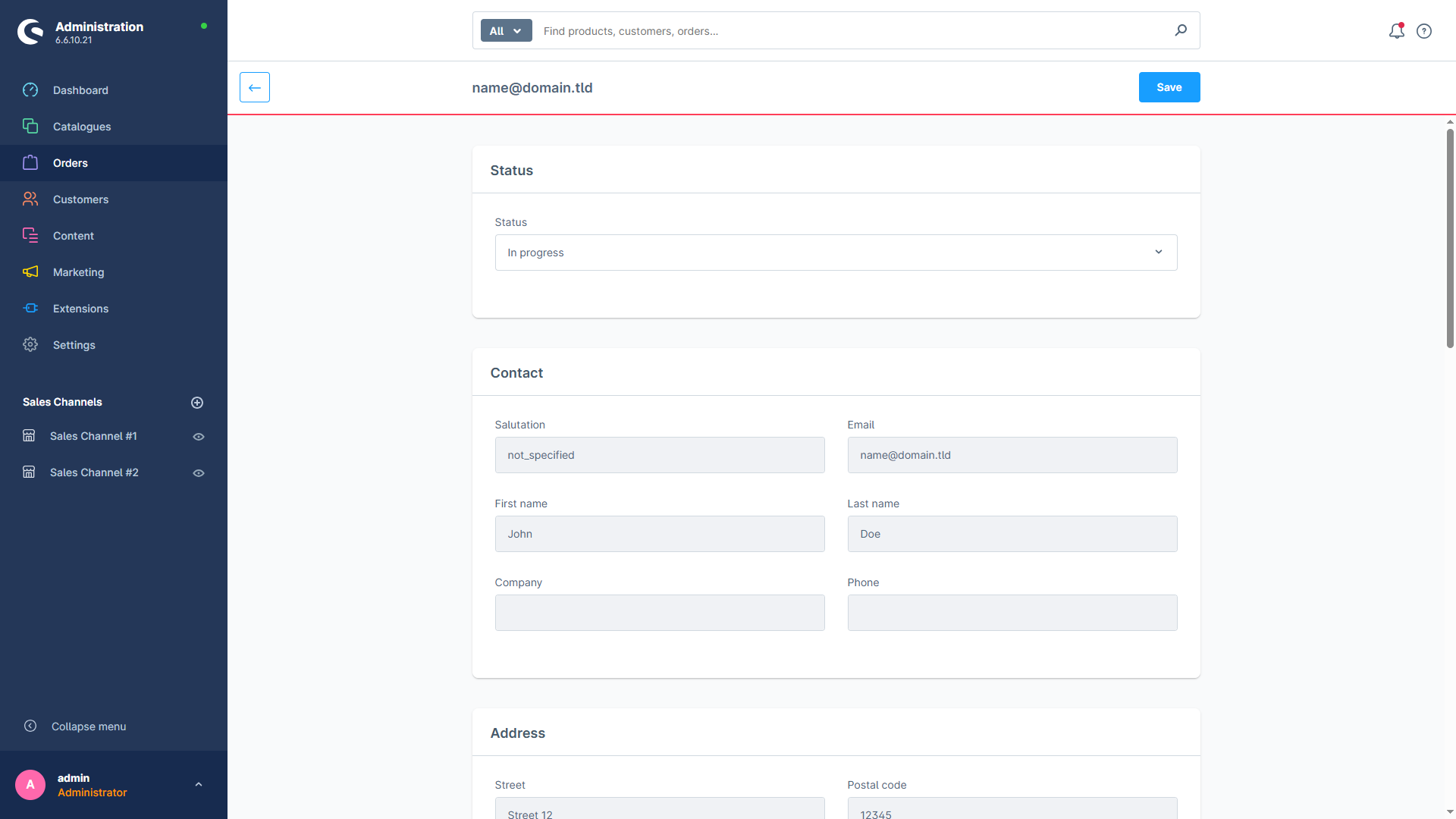Click the scrollbar up arrow
This screenshot has width=1456, height=819.
point(1450,121)
